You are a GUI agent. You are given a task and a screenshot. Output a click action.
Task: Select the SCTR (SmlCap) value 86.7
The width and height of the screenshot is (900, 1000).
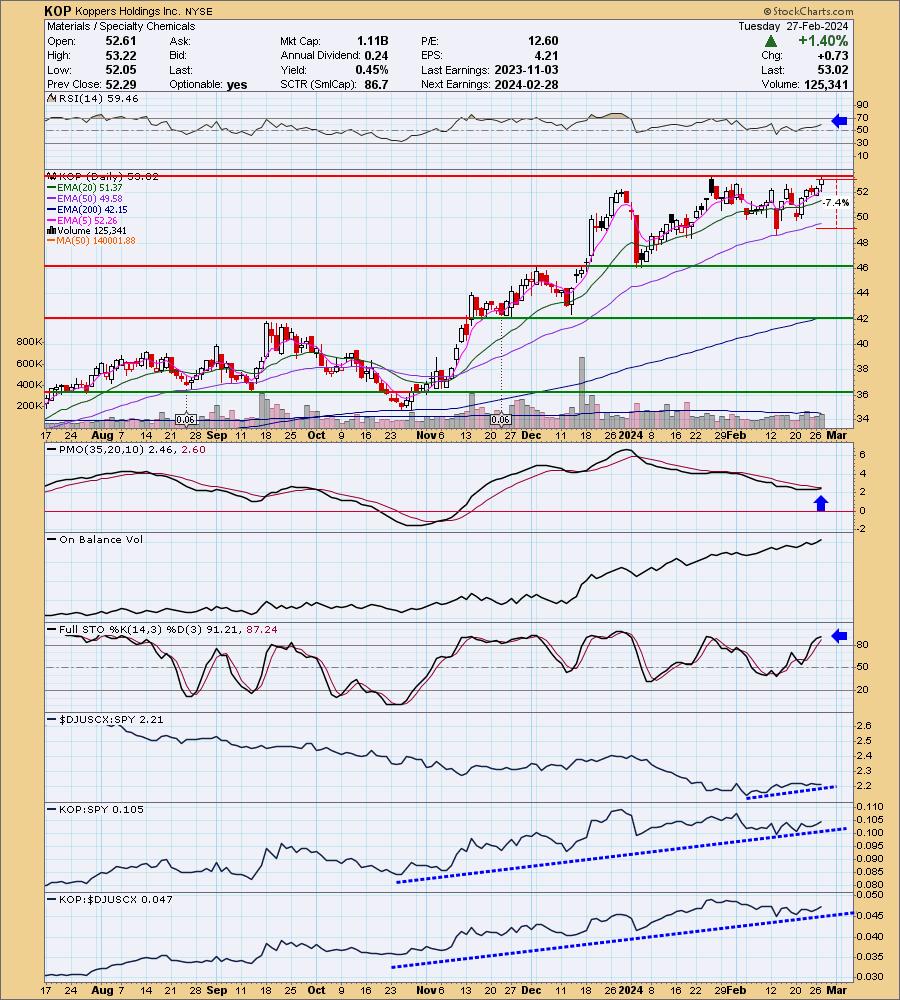coord(375,84)
